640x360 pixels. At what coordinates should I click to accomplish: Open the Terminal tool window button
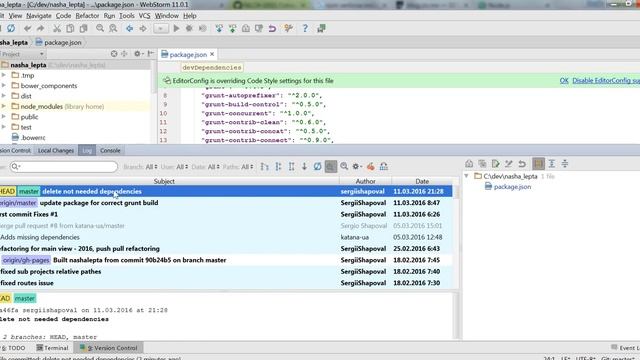coord(52,348)
